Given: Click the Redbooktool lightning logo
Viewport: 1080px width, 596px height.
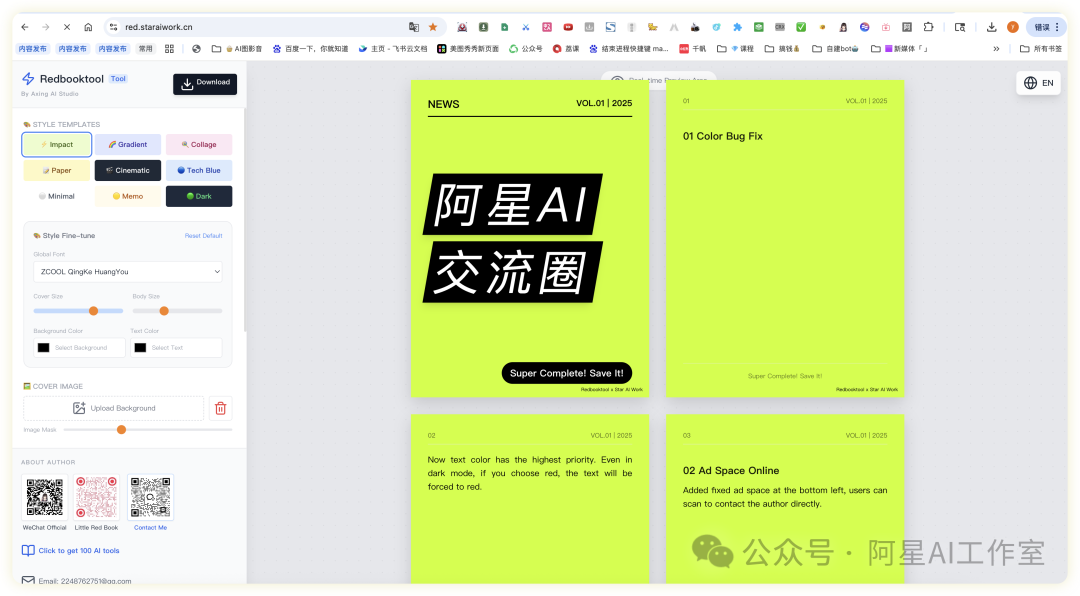Looking at the screenshot, I should click(28, 79).
